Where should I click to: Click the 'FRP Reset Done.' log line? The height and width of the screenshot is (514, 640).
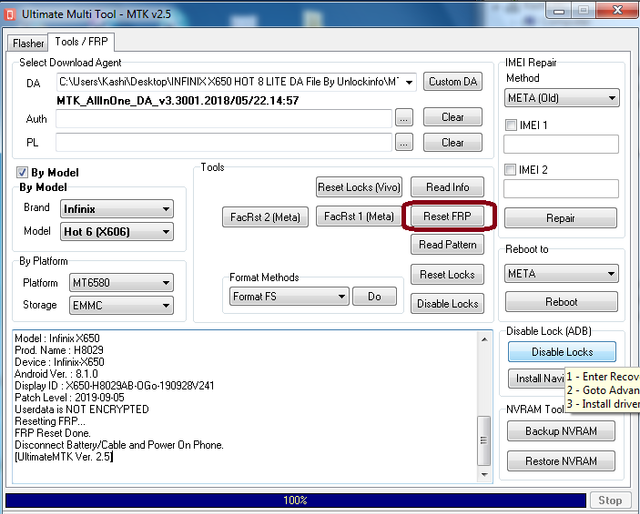coord(53,433)
